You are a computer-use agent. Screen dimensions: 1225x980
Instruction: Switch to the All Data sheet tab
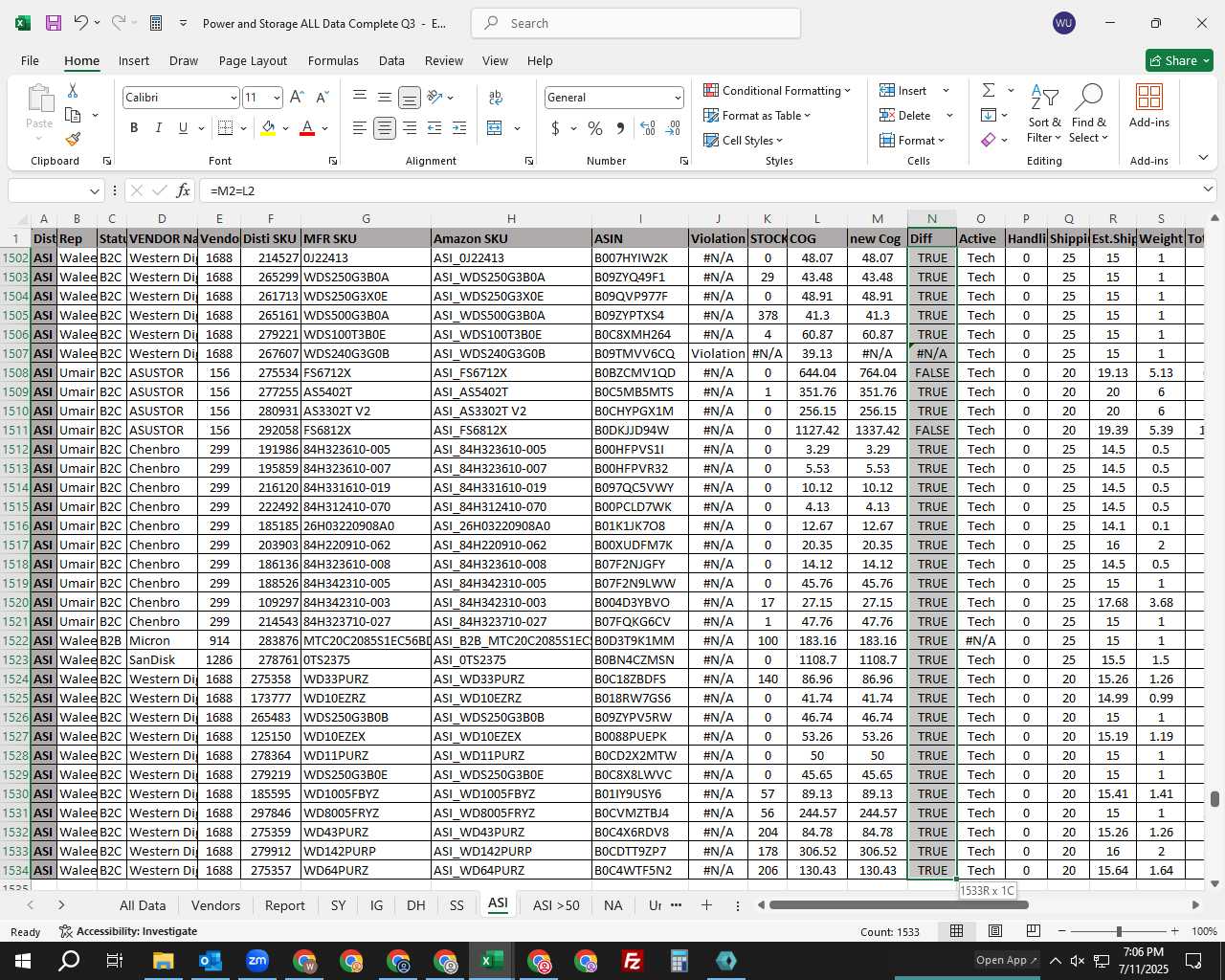(143, 905)
